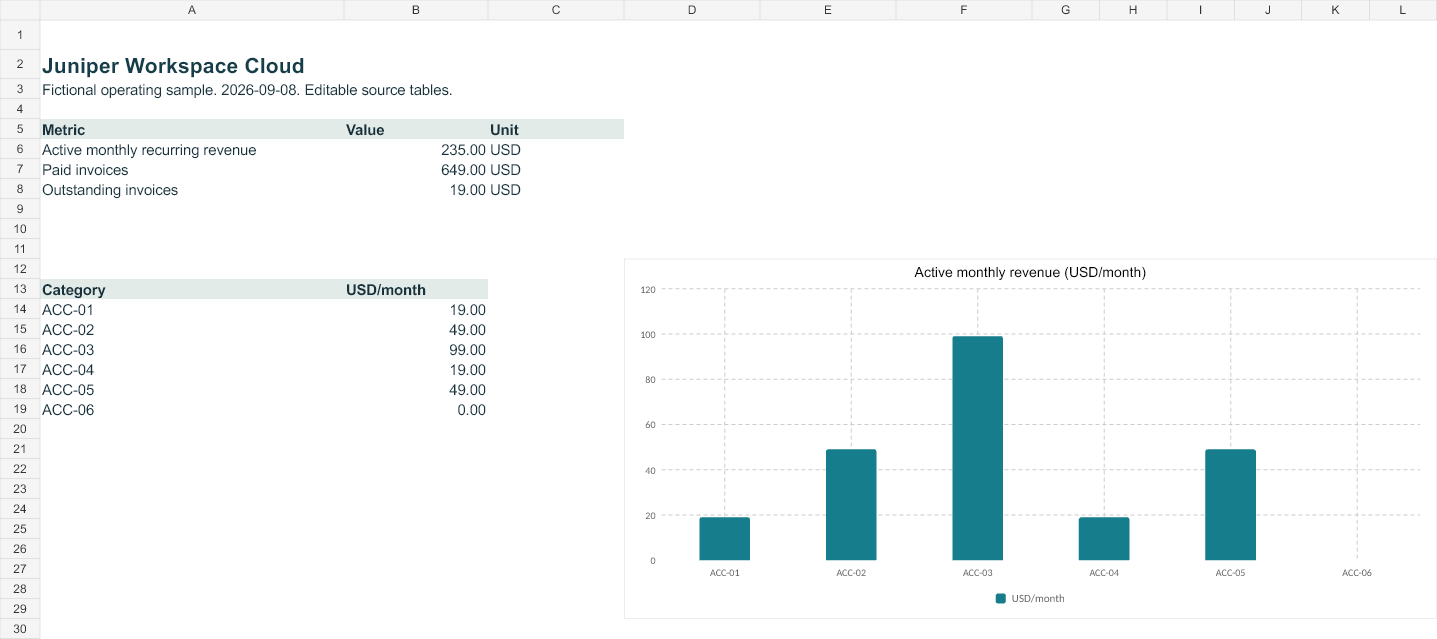Select row 5 header
This screenshot has width=1437, height=639.
coord(20,129)
